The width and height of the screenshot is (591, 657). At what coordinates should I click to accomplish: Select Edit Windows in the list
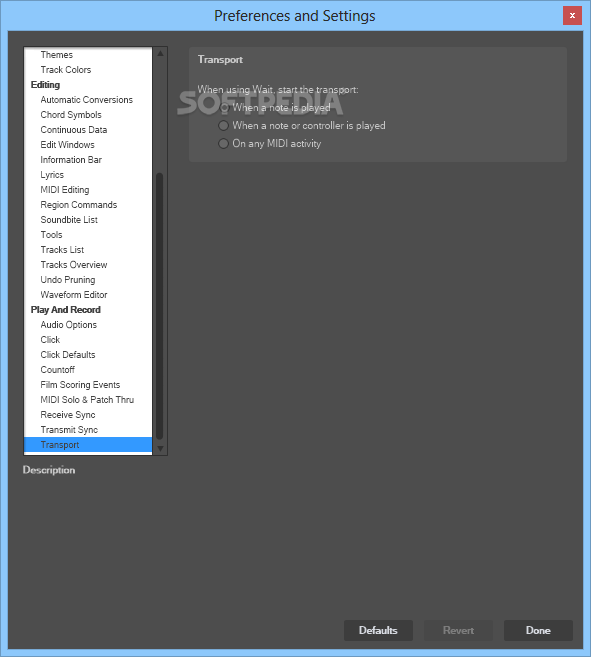click(88, 145)
